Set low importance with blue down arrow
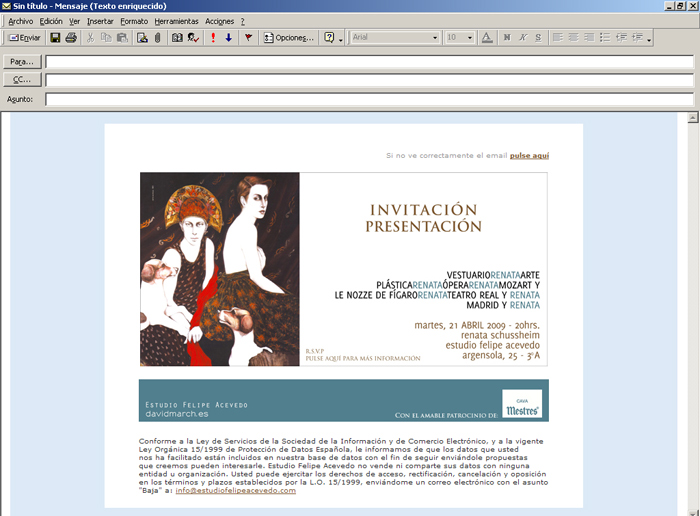This screenshot has height=516, width=700. [x=229, y=38]
